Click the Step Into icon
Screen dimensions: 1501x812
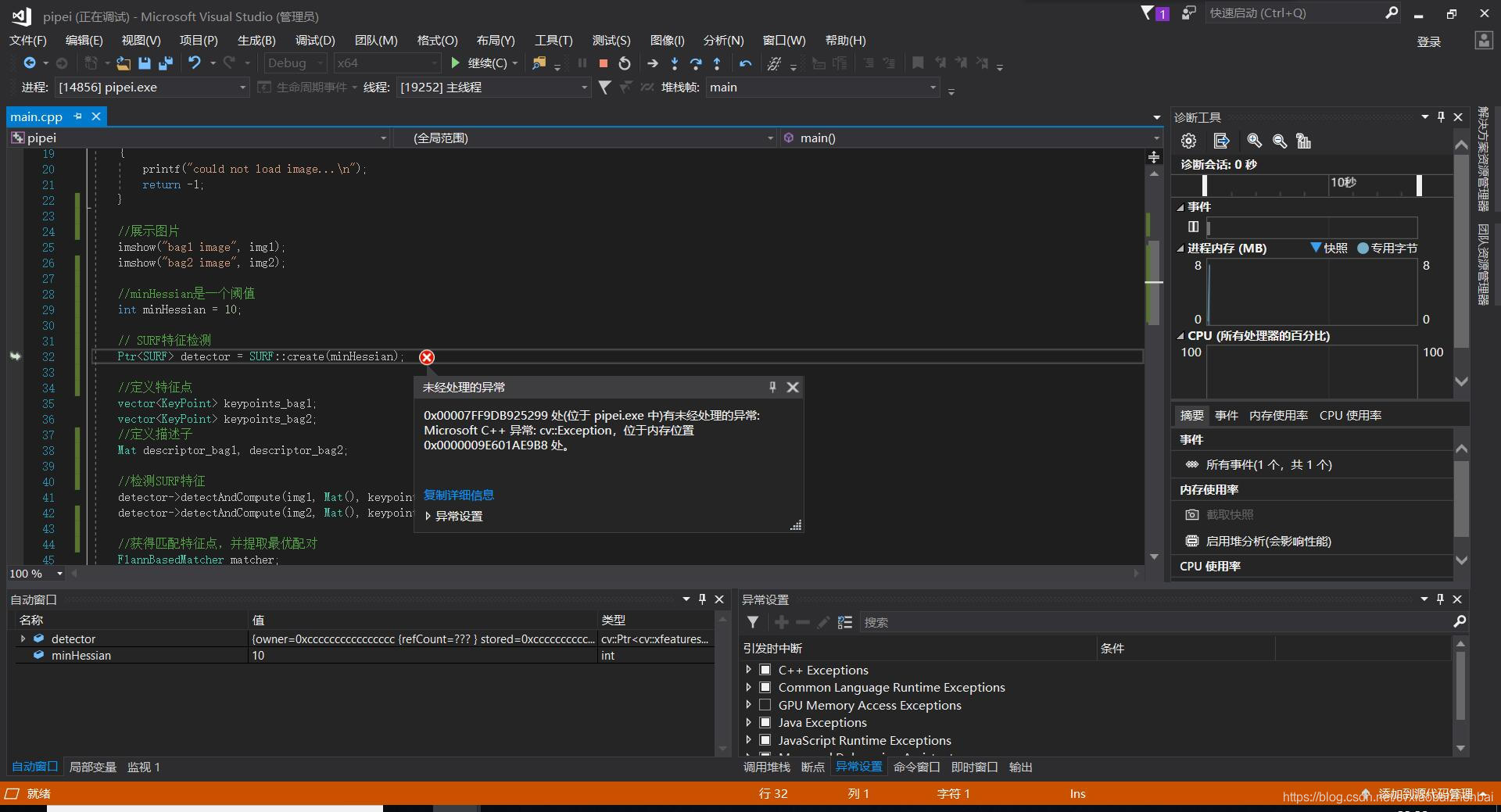tap(675, 63)
